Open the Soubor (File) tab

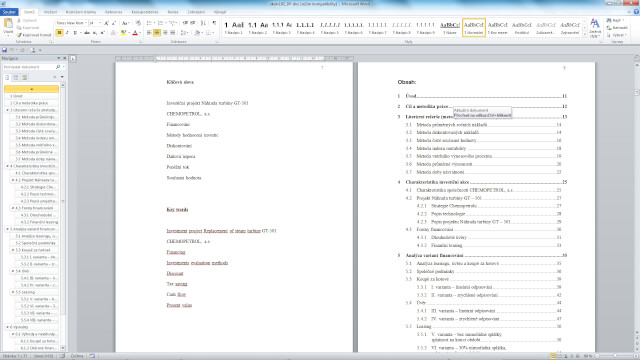click(9, 12)
